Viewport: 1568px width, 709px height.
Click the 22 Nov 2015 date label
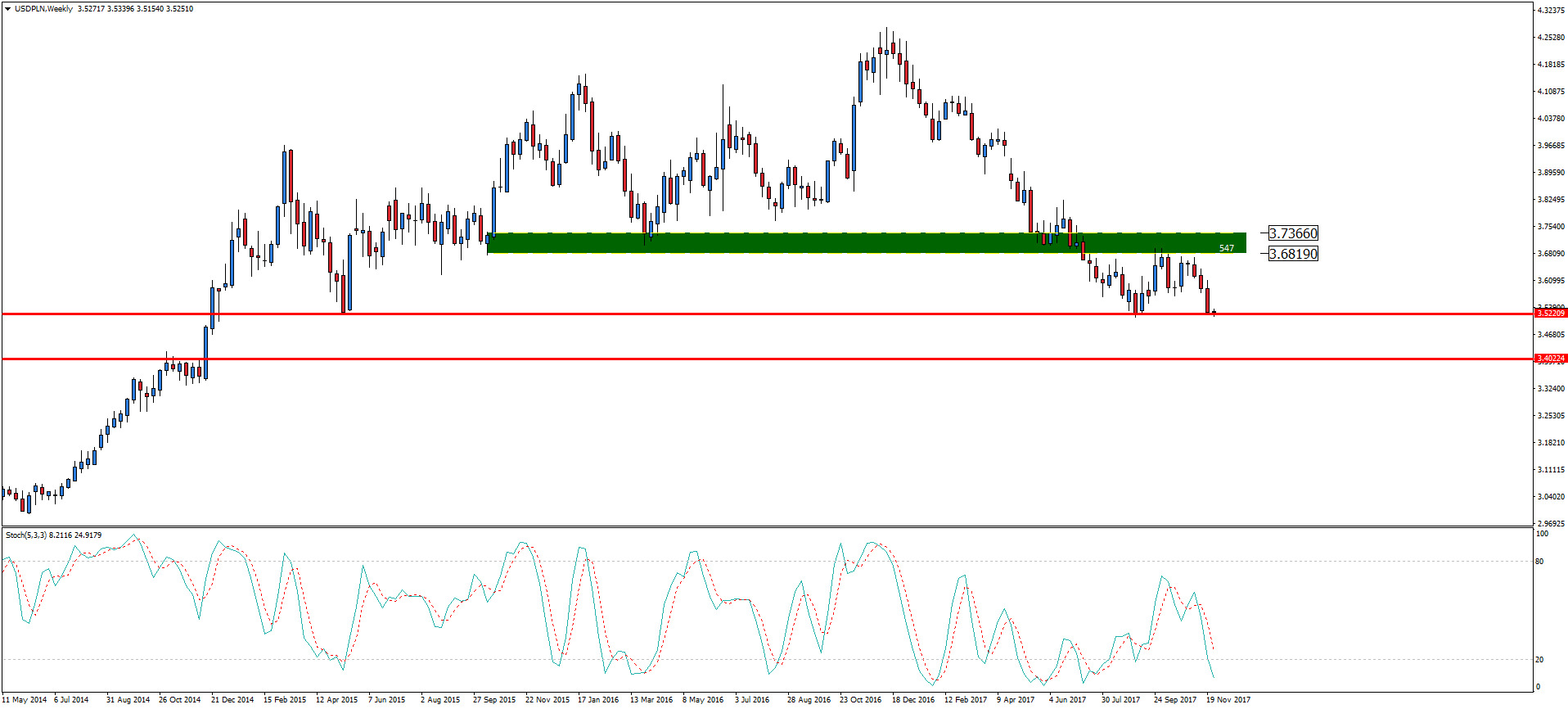point(547,700)
